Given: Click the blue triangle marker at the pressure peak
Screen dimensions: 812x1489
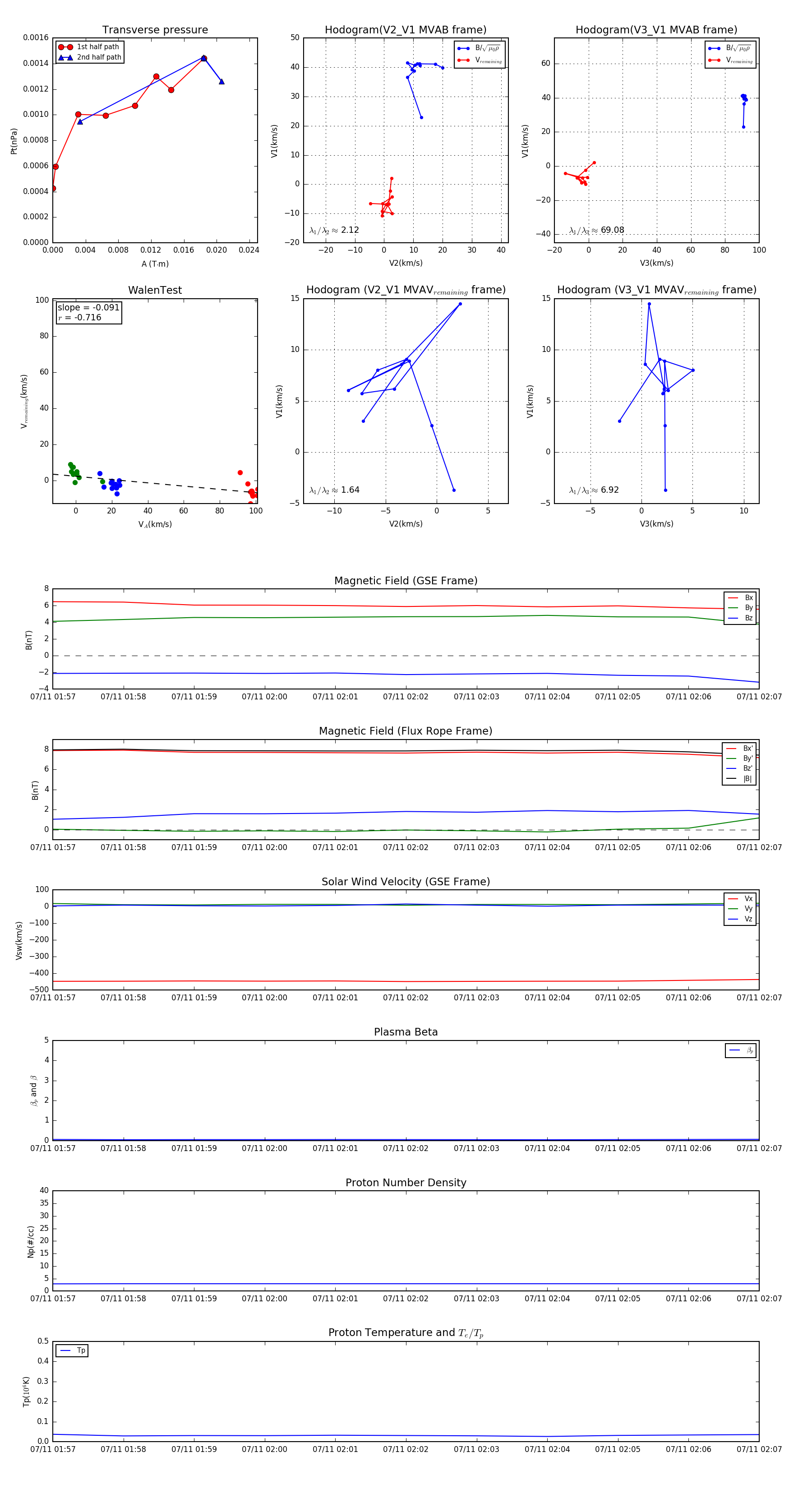Looking at the screenshot, I should [204, 58].
